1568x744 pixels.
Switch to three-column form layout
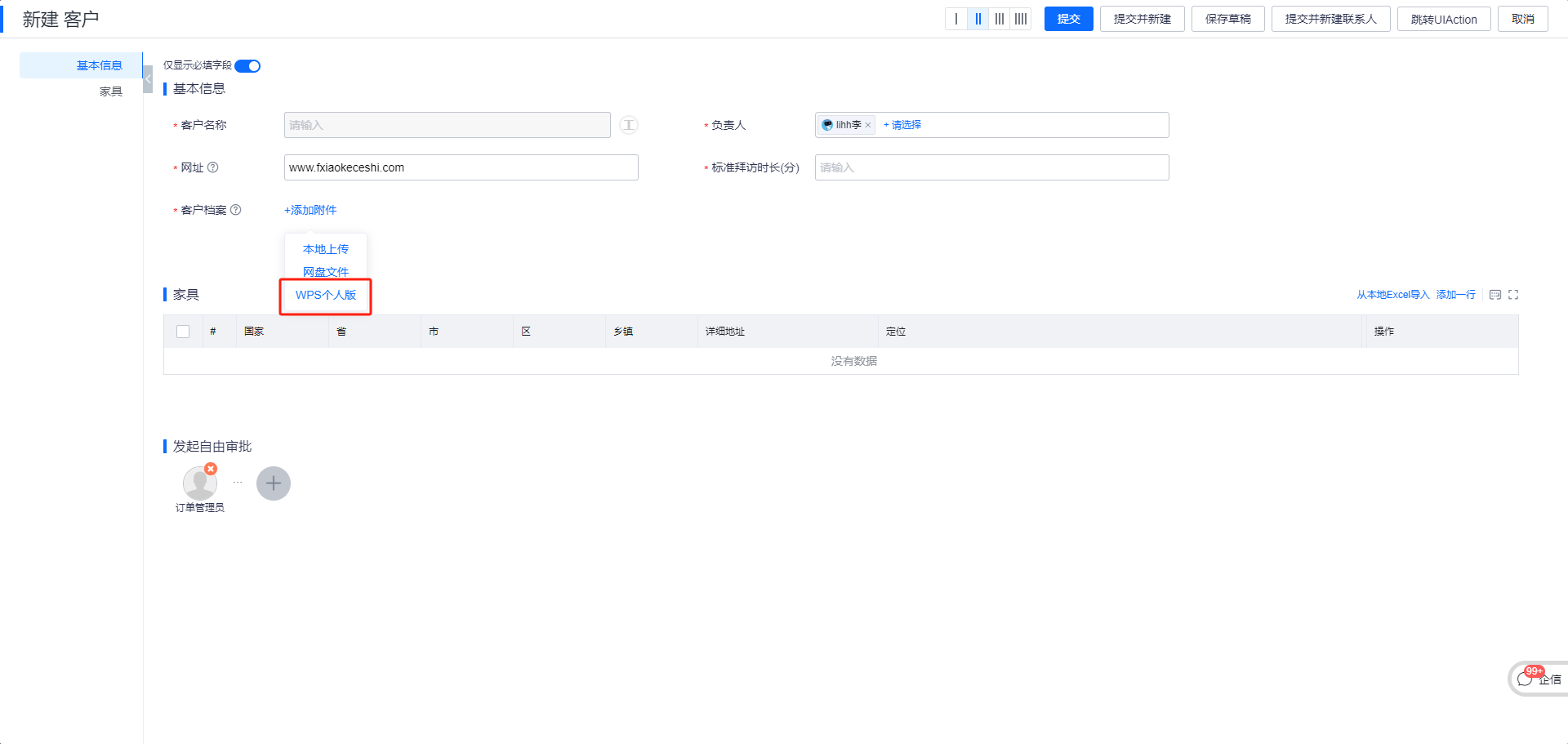(x=999, y=19)
